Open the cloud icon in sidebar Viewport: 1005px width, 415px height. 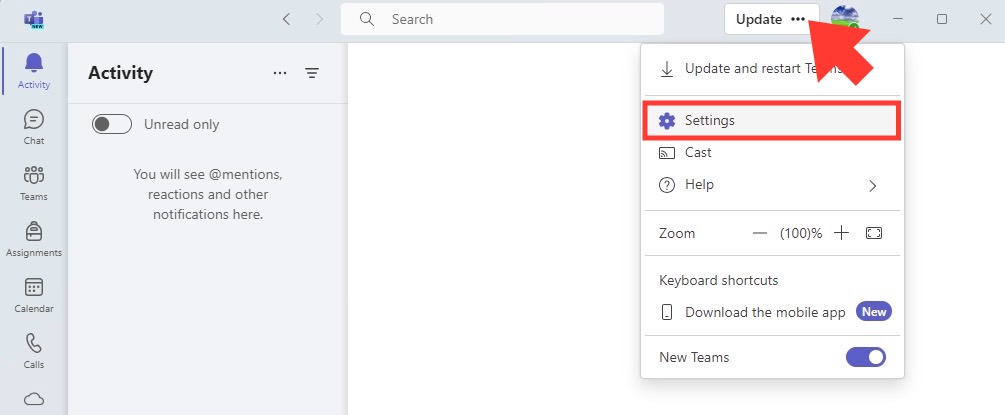point(33,400)
